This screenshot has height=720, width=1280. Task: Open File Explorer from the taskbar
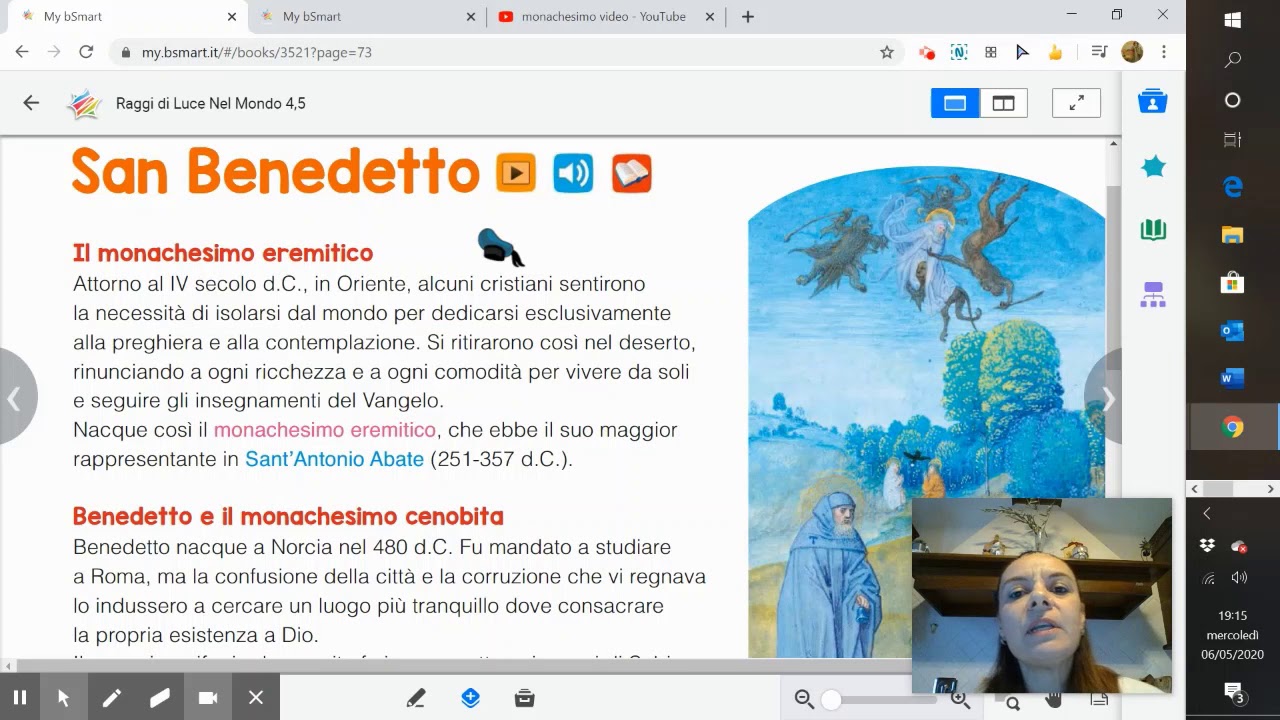coord(1233,235)
